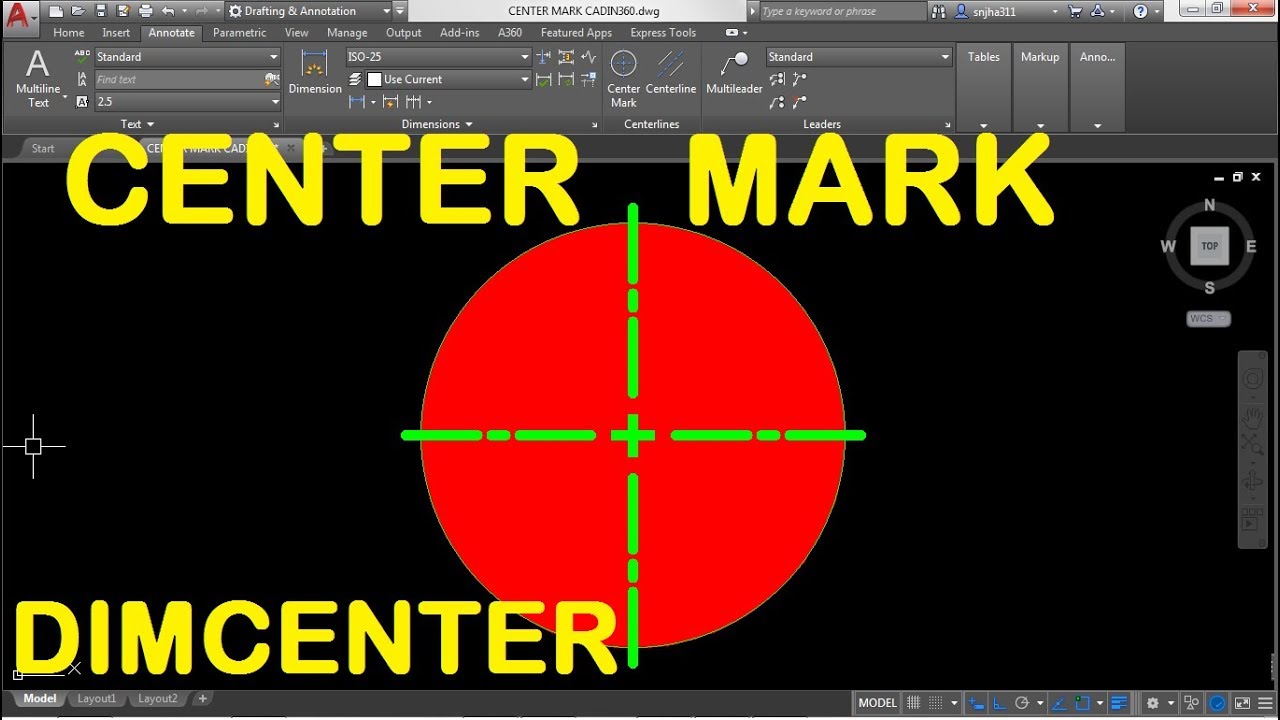Image resolution: width=1280 pixels, height=720 pixels.
Task: Toggle Object Snap square icon
Action: (1081, 703)
